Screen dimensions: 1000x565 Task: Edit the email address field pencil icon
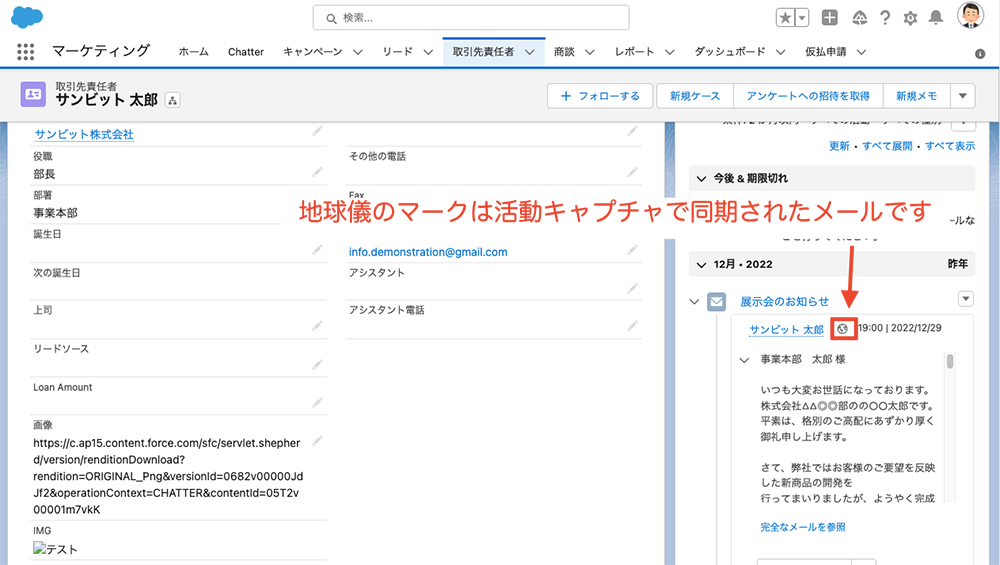click(x=632, y=250)
